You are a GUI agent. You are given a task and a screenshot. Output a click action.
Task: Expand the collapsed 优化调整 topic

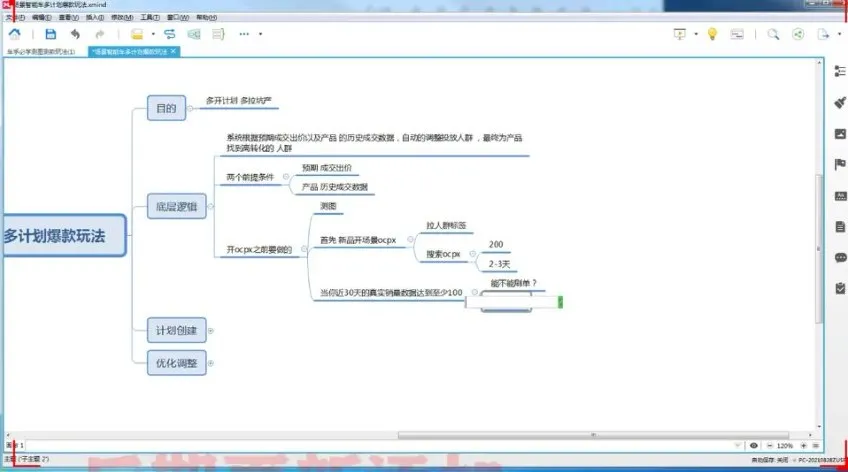point(211,360)
